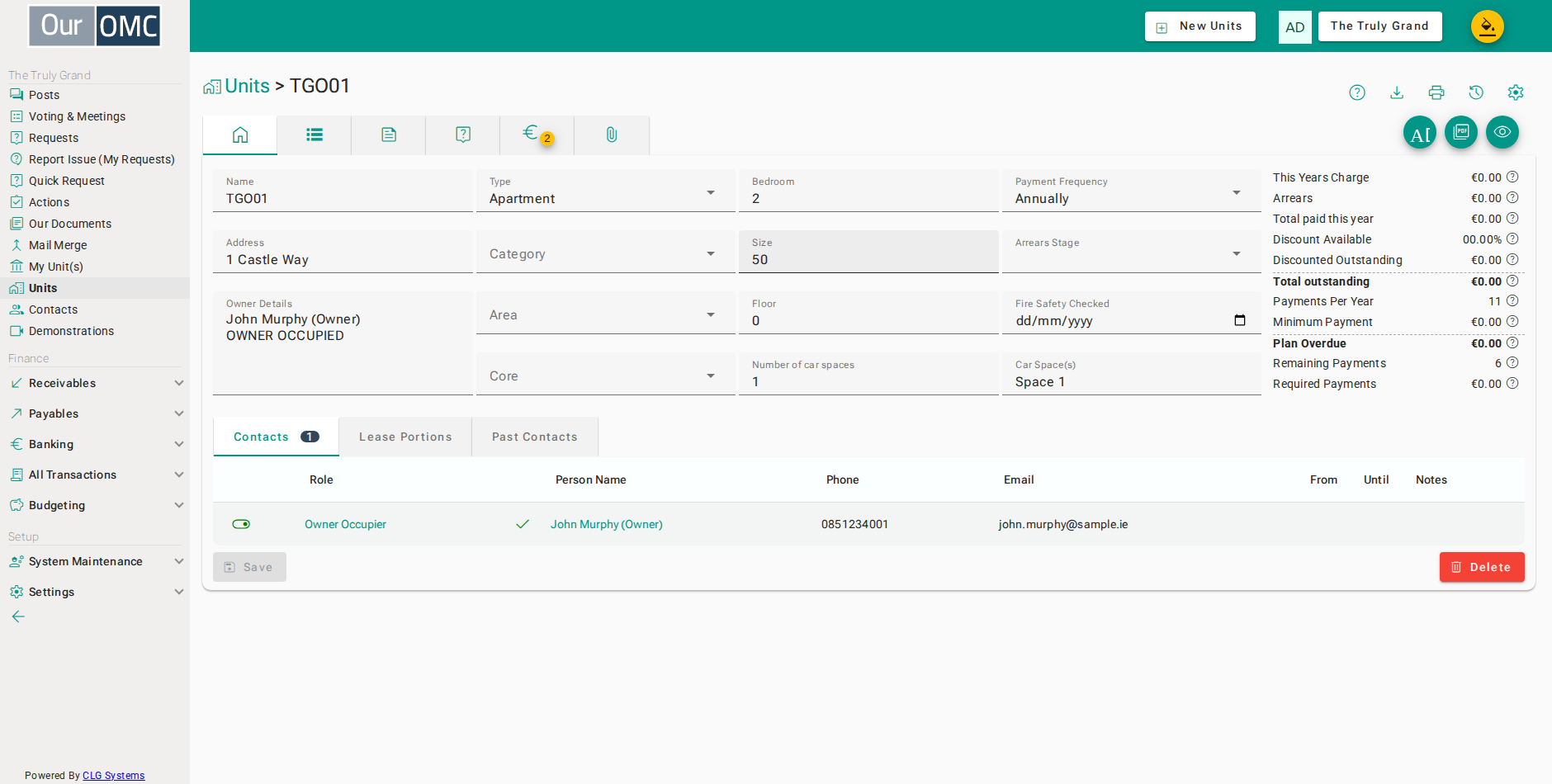Expand the Receivables menu
The image size is (1552, 784).
(x=96, y=383)
